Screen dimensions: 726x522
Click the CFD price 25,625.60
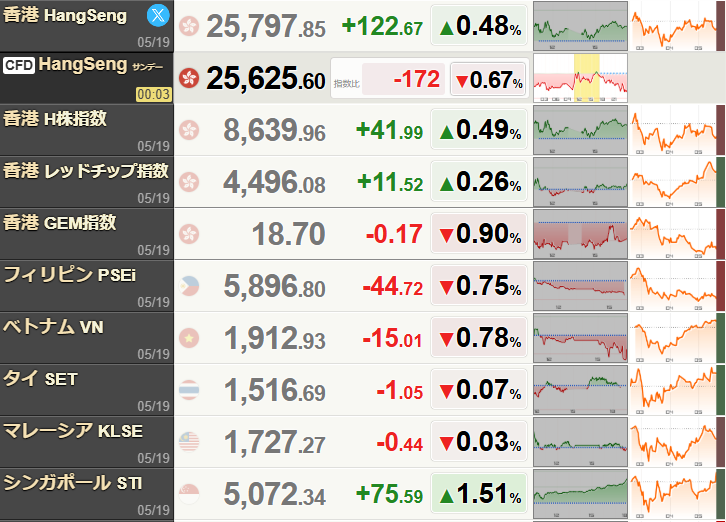266,78
